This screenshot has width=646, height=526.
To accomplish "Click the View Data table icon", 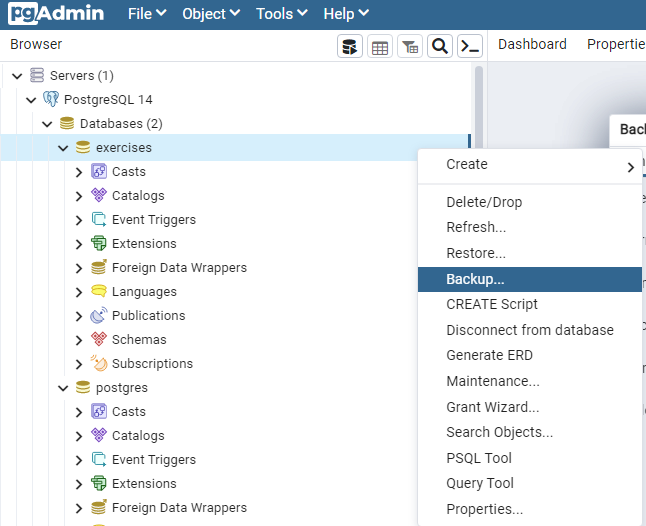I will pos(380,46).
